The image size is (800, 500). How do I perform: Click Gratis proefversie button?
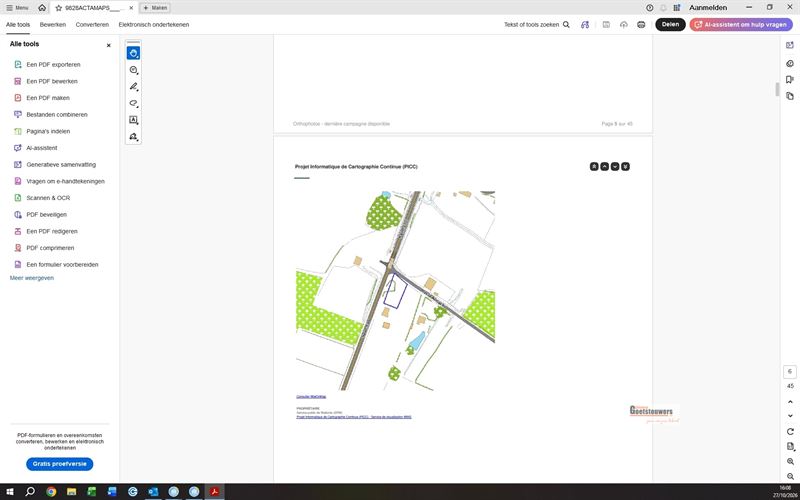[60, 464]
